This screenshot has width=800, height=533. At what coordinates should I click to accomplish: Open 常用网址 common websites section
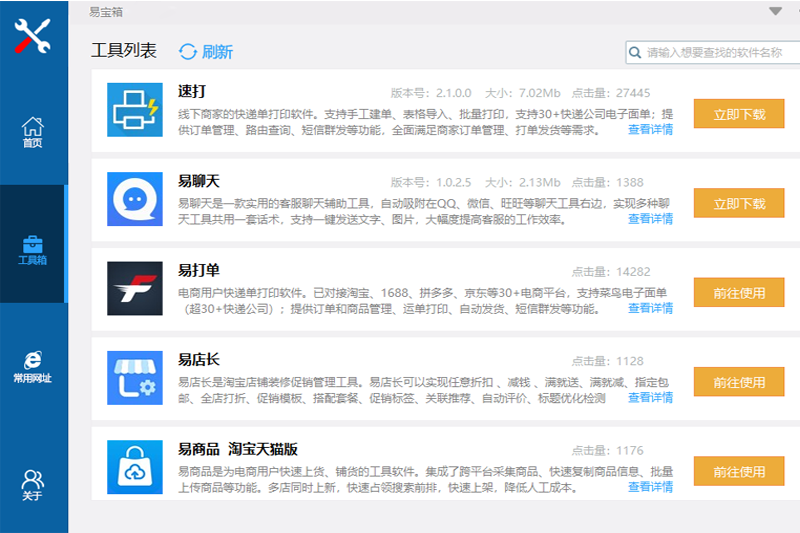click(33, 366)
